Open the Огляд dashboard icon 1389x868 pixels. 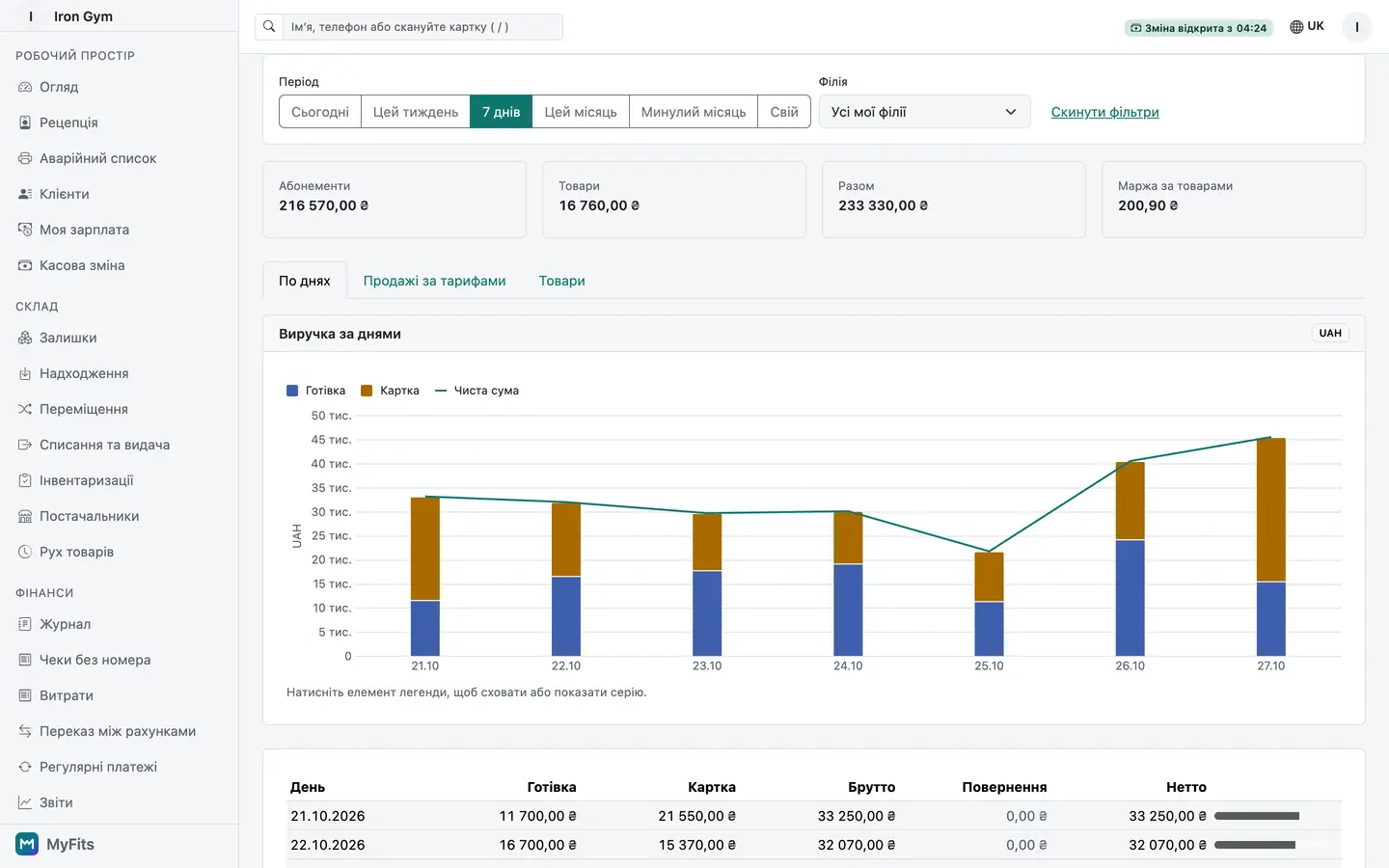[25, 87]
